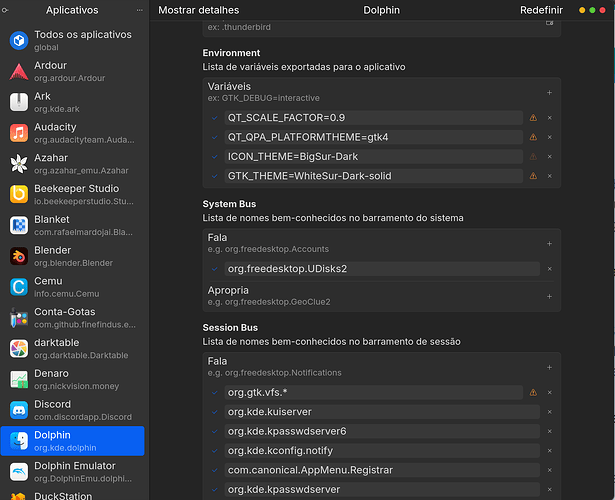Remove org.kde.kpasswdserver6 entry

coord(549,431)
